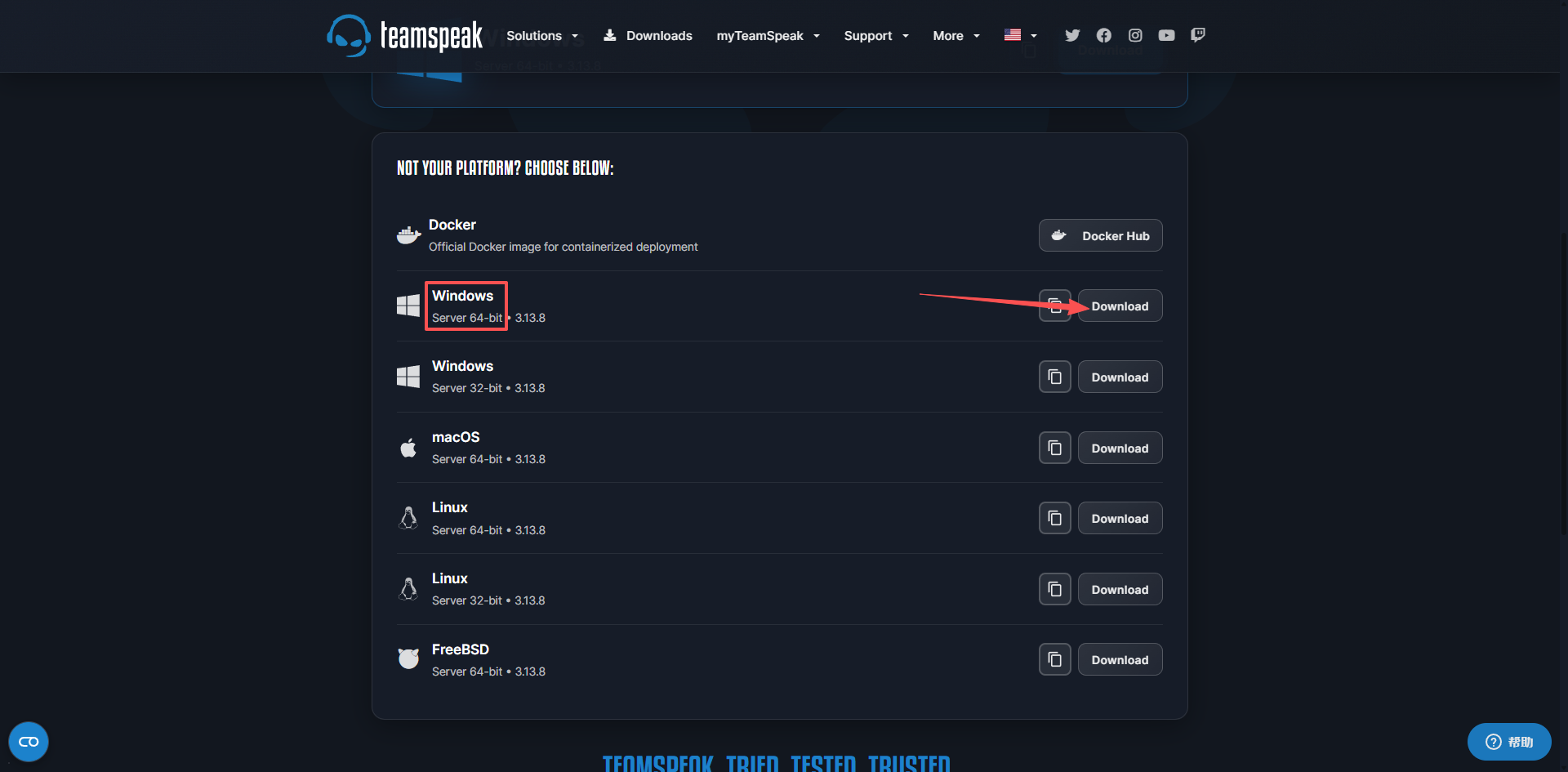Download FreeBSD Server 64-bit

tap(1120, 659)
